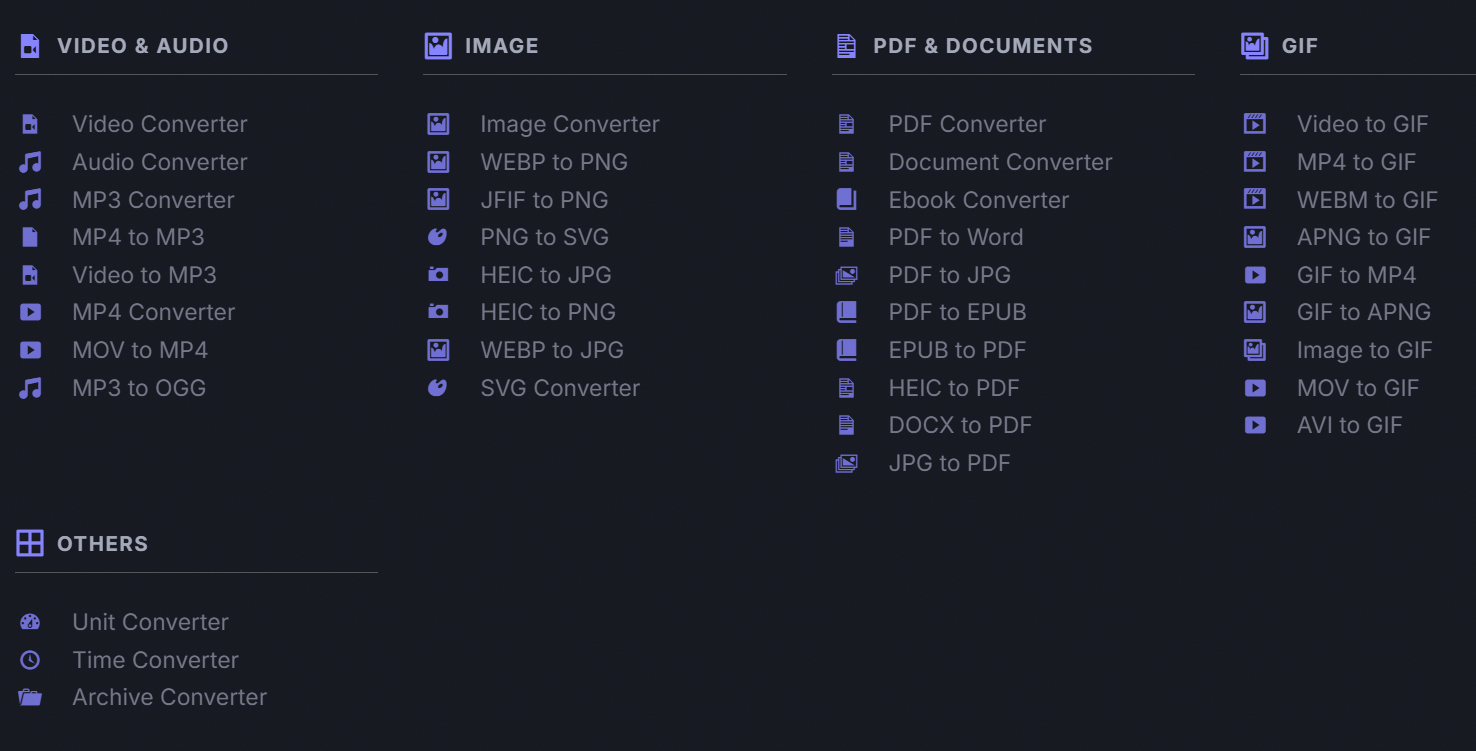Click the picture icon beside WEBP to PNG
The height and width of the screenshot is (751, 1476).
(438, 162)
